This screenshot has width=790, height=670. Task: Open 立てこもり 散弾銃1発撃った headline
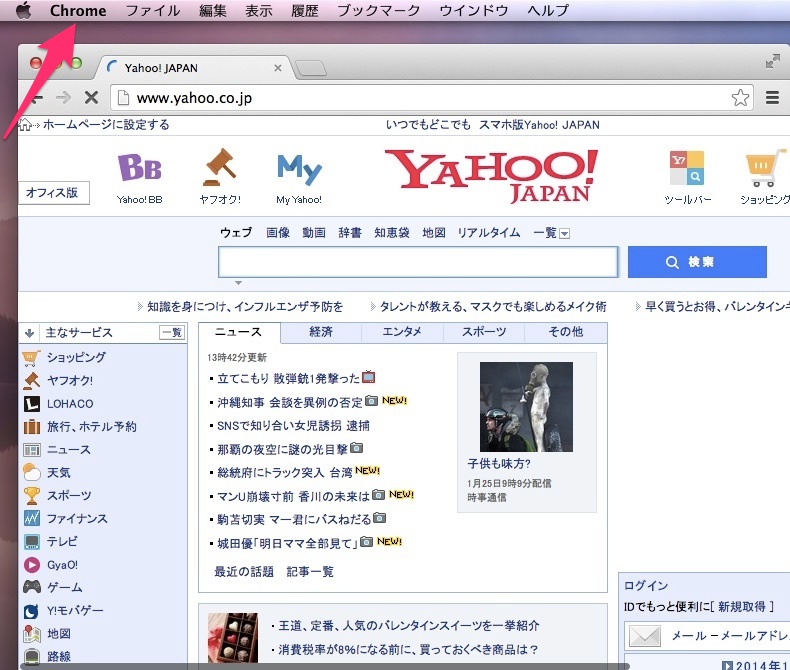pos(289,378)
